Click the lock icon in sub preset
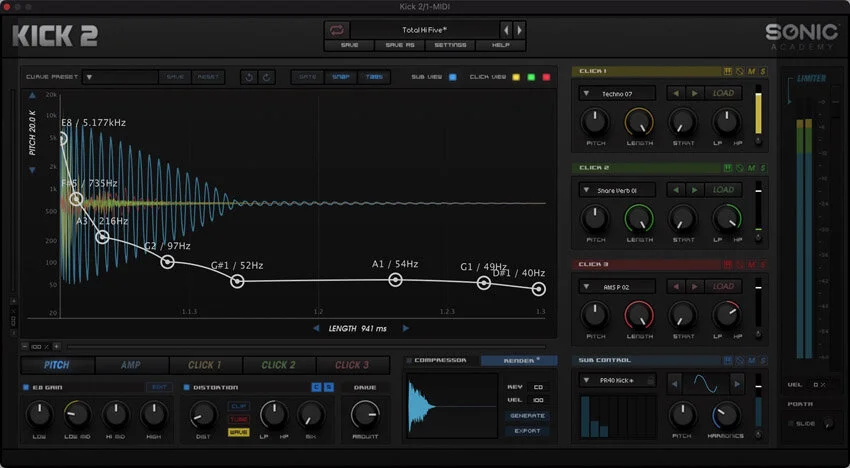Screen dimensions: 850x468 (x=649, y=381)
